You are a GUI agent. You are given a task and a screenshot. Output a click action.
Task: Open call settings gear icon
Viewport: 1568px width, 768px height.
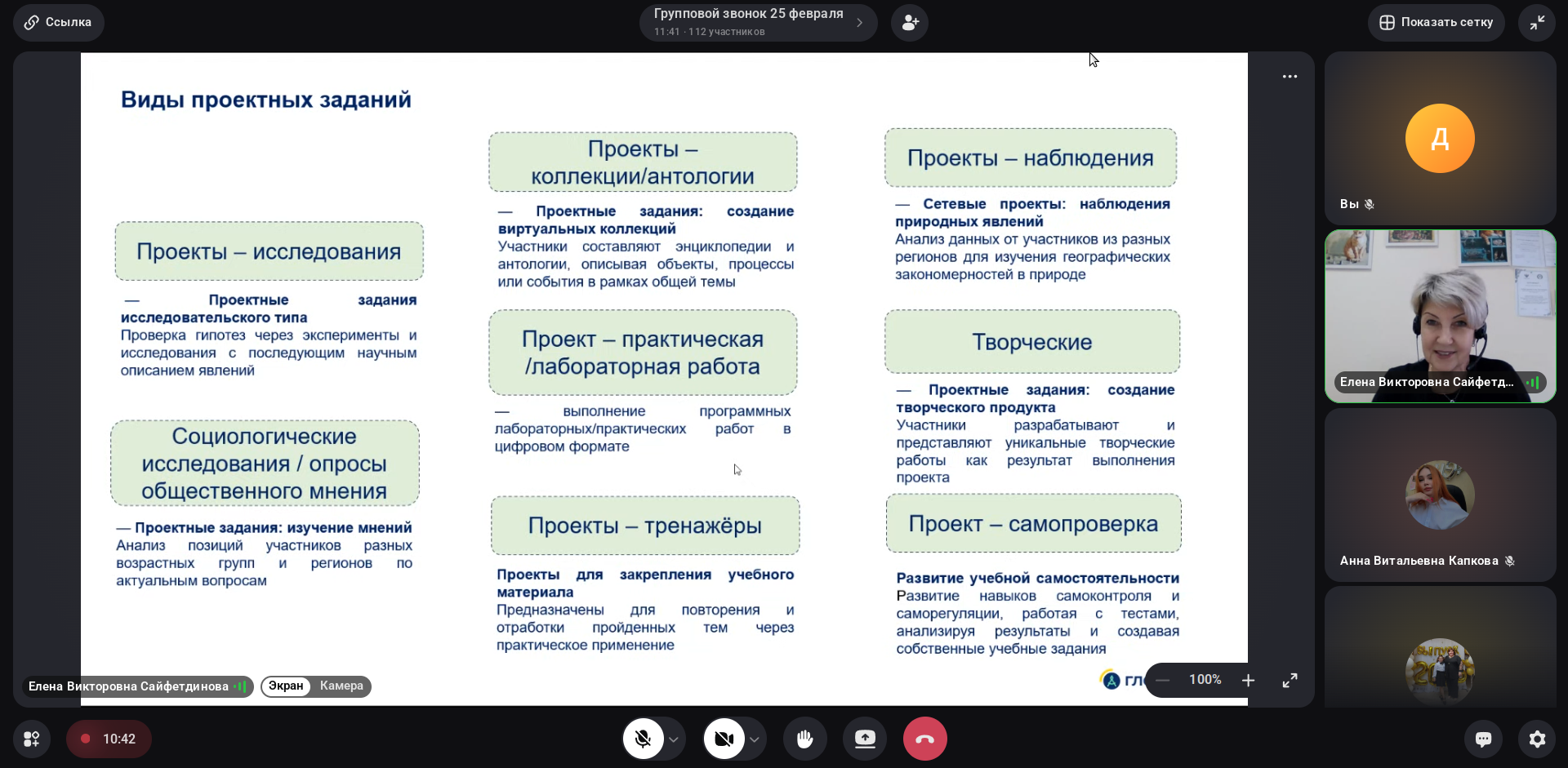(x=1537, y=739)
